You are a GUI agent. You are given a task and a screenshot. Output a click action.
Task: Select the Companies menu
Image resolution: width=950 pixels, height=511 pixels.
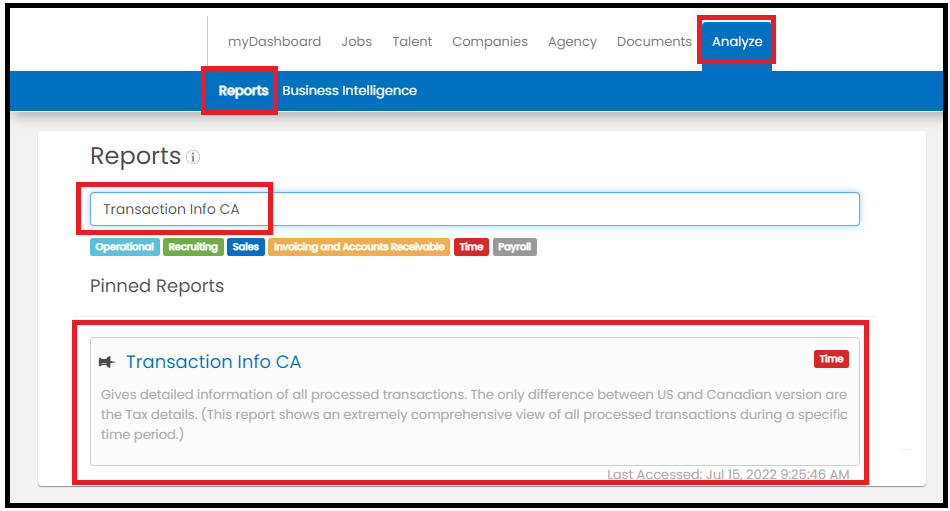click(x=490, y=42)
